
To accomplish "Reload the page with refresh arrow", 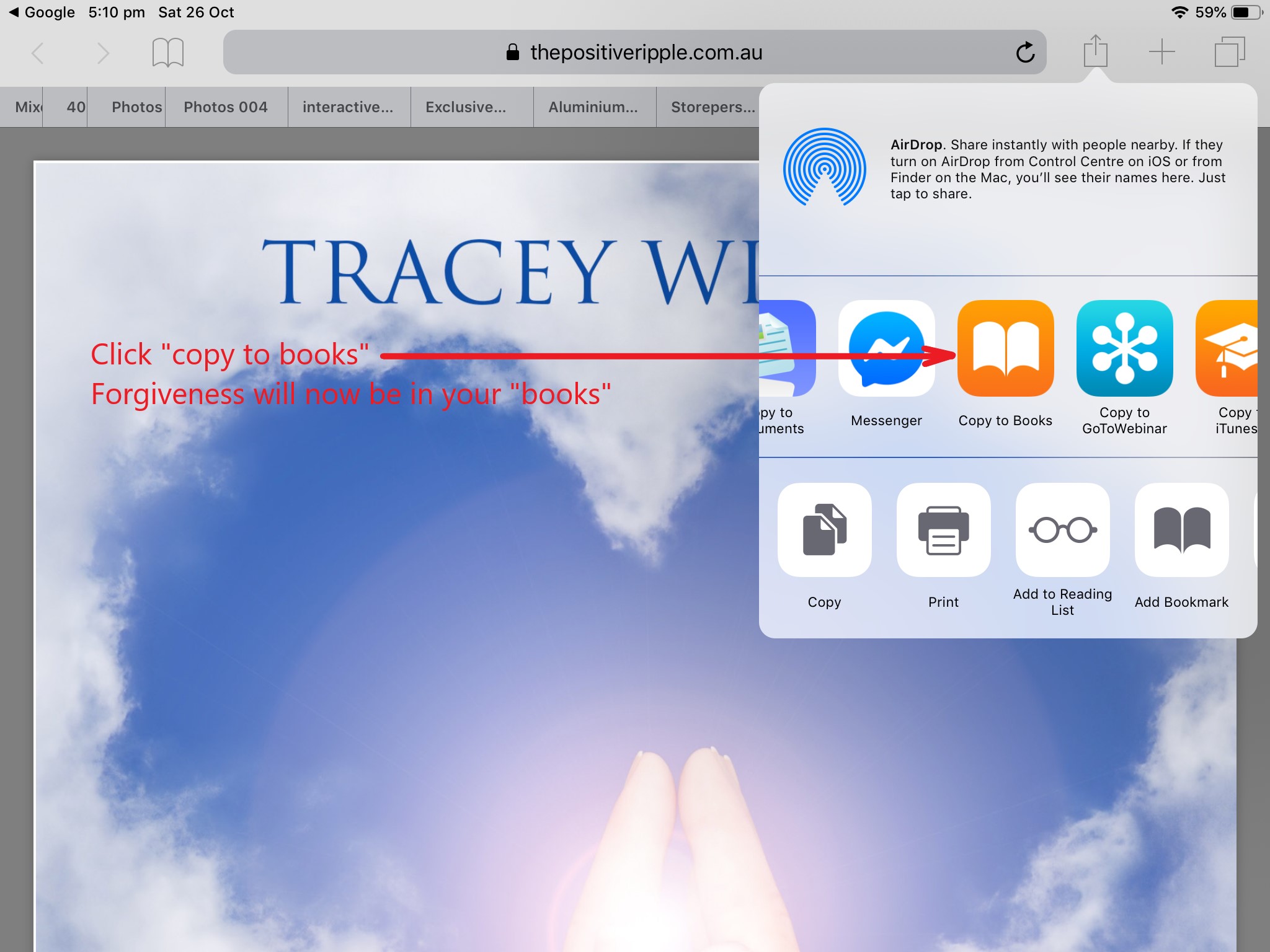I will [x=1025, y=53].
